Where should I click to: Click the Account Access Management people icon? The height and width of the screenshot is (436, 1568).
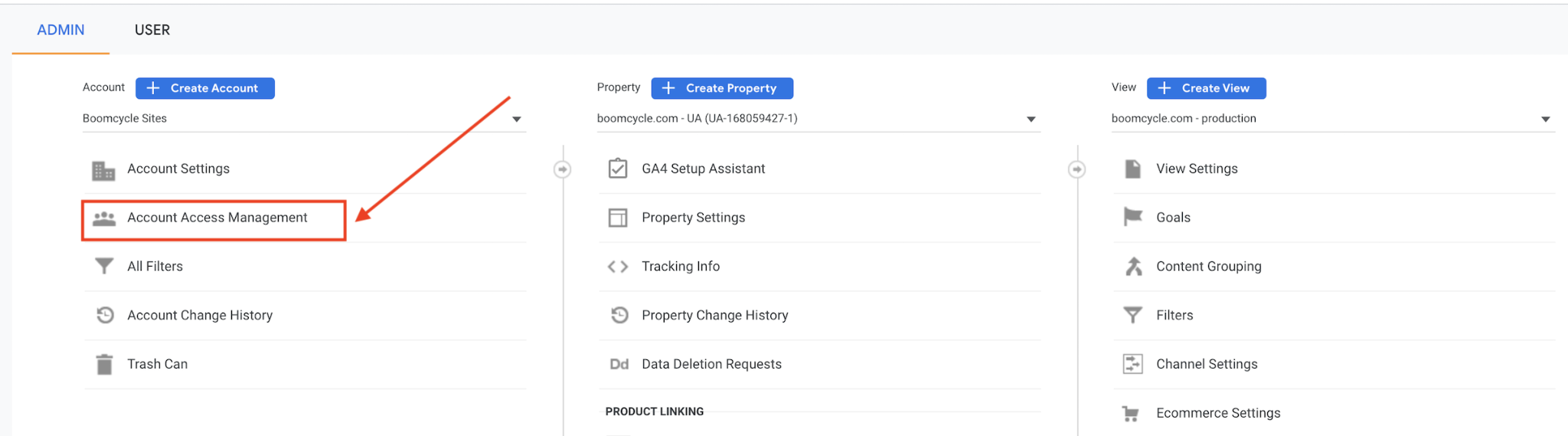click(x=103, y=218)
